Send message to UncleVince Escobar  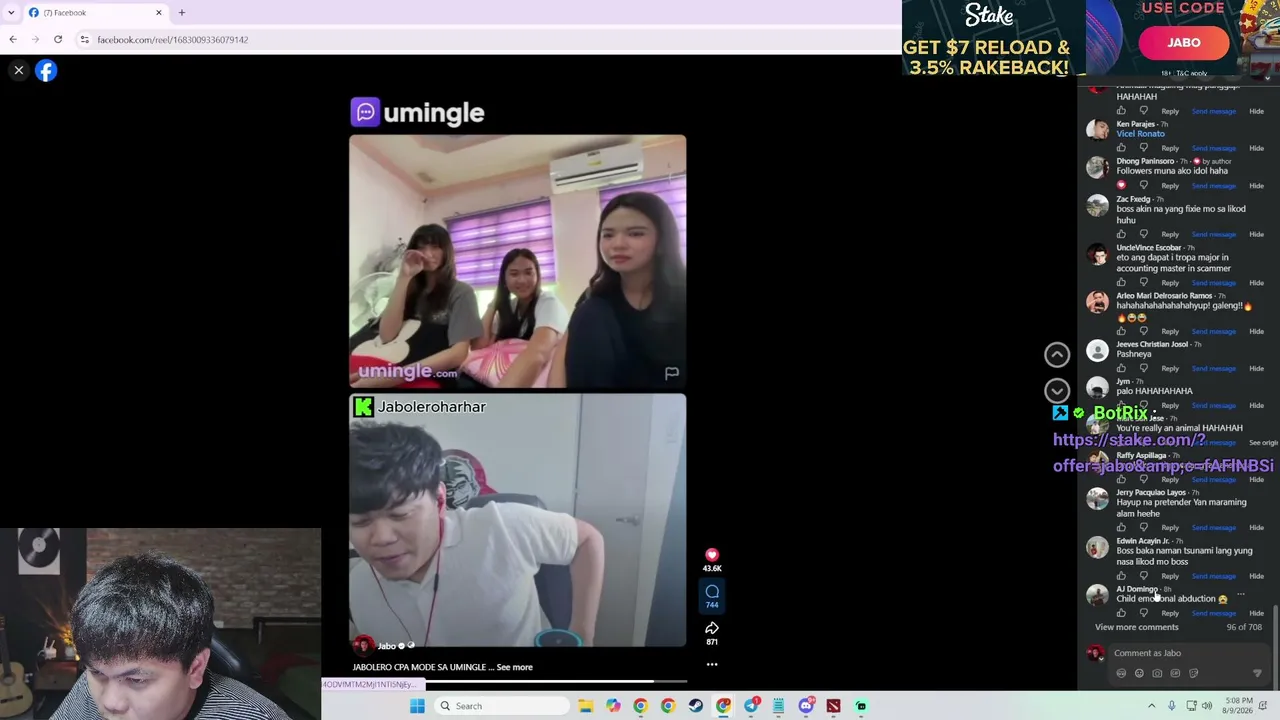pyautogui.click(x=1213, y=282)
